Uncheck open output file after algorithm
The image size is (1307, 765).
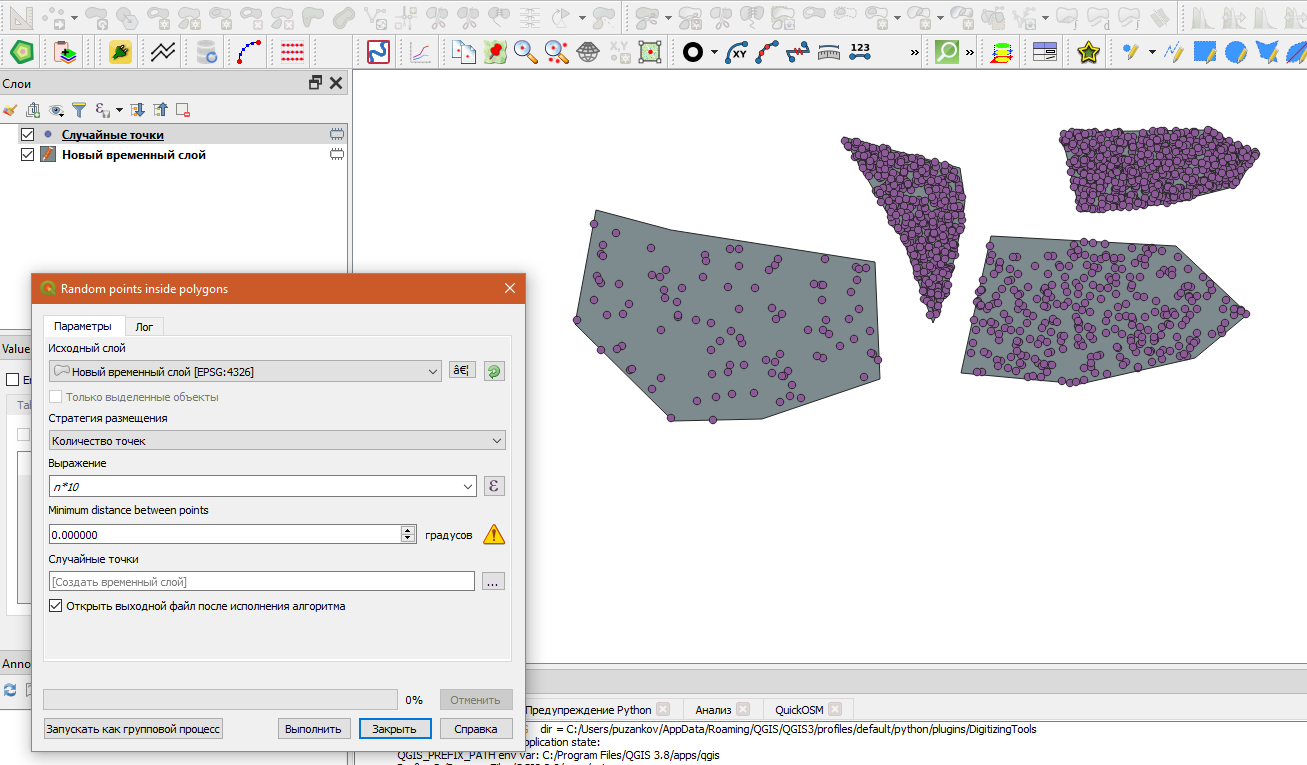tap(56, 606)
